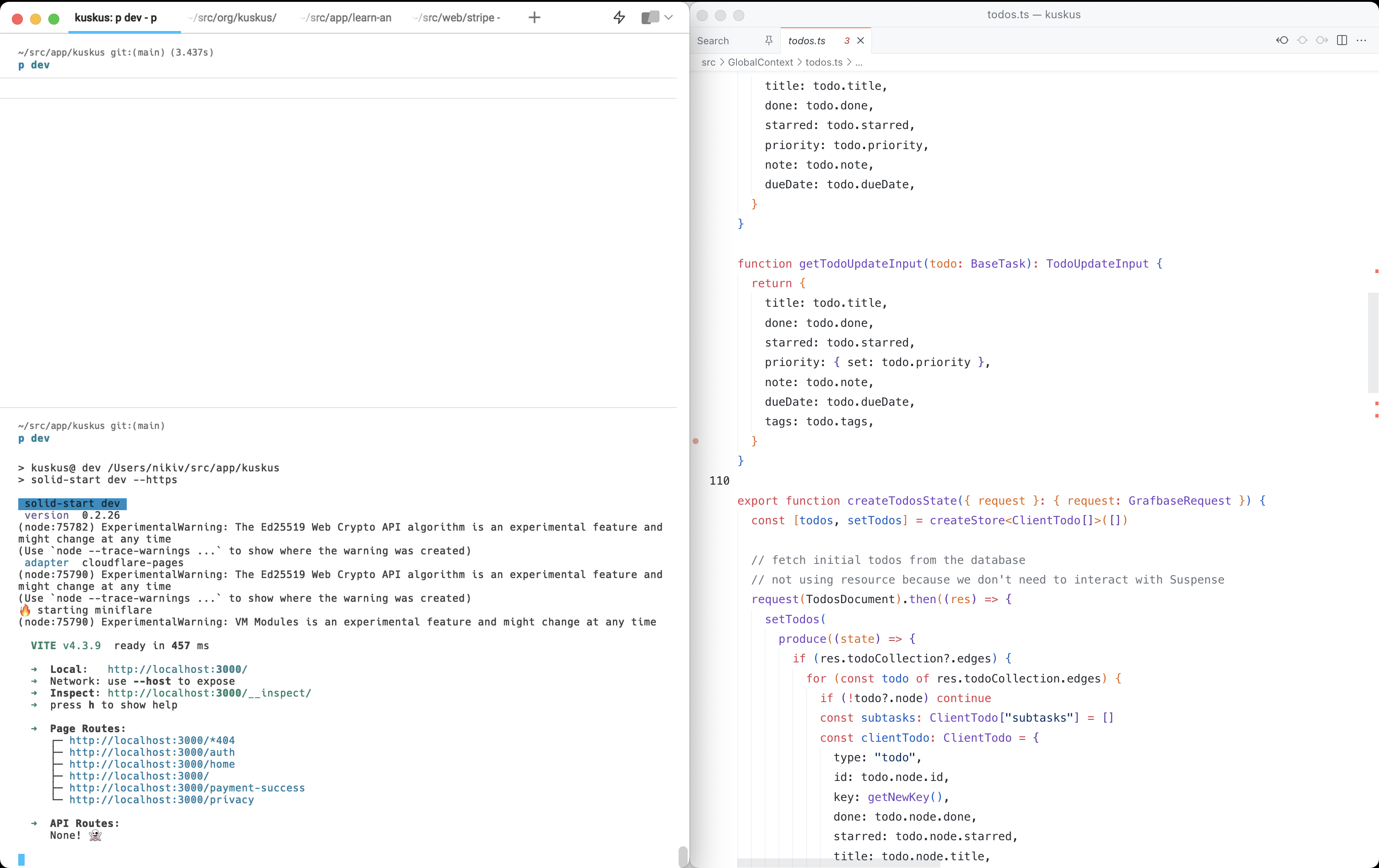This screenshot has width=1379, height=868.
Task: Open the chevron dropdown beside the blocks icon
Action: [669, 17]
